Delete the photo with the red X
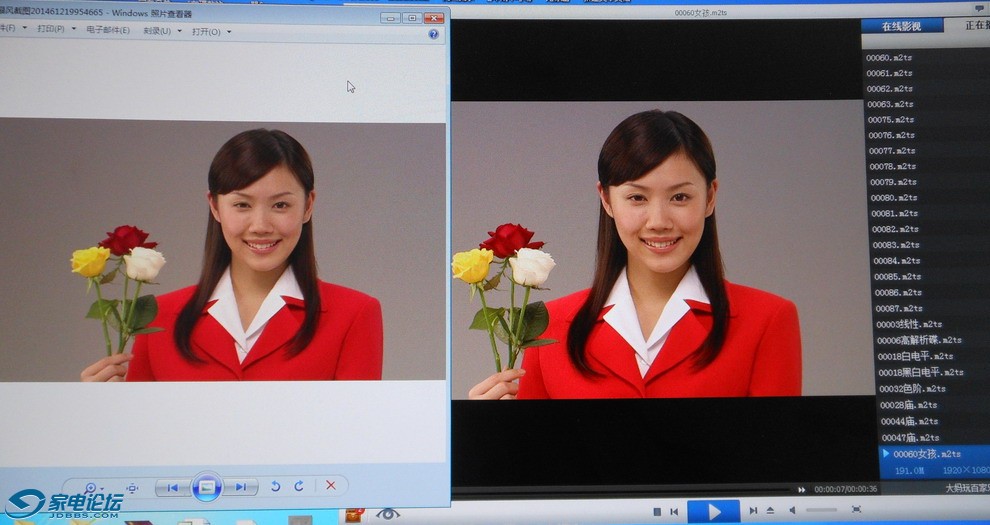990x525 pixels. pos(331,486)
